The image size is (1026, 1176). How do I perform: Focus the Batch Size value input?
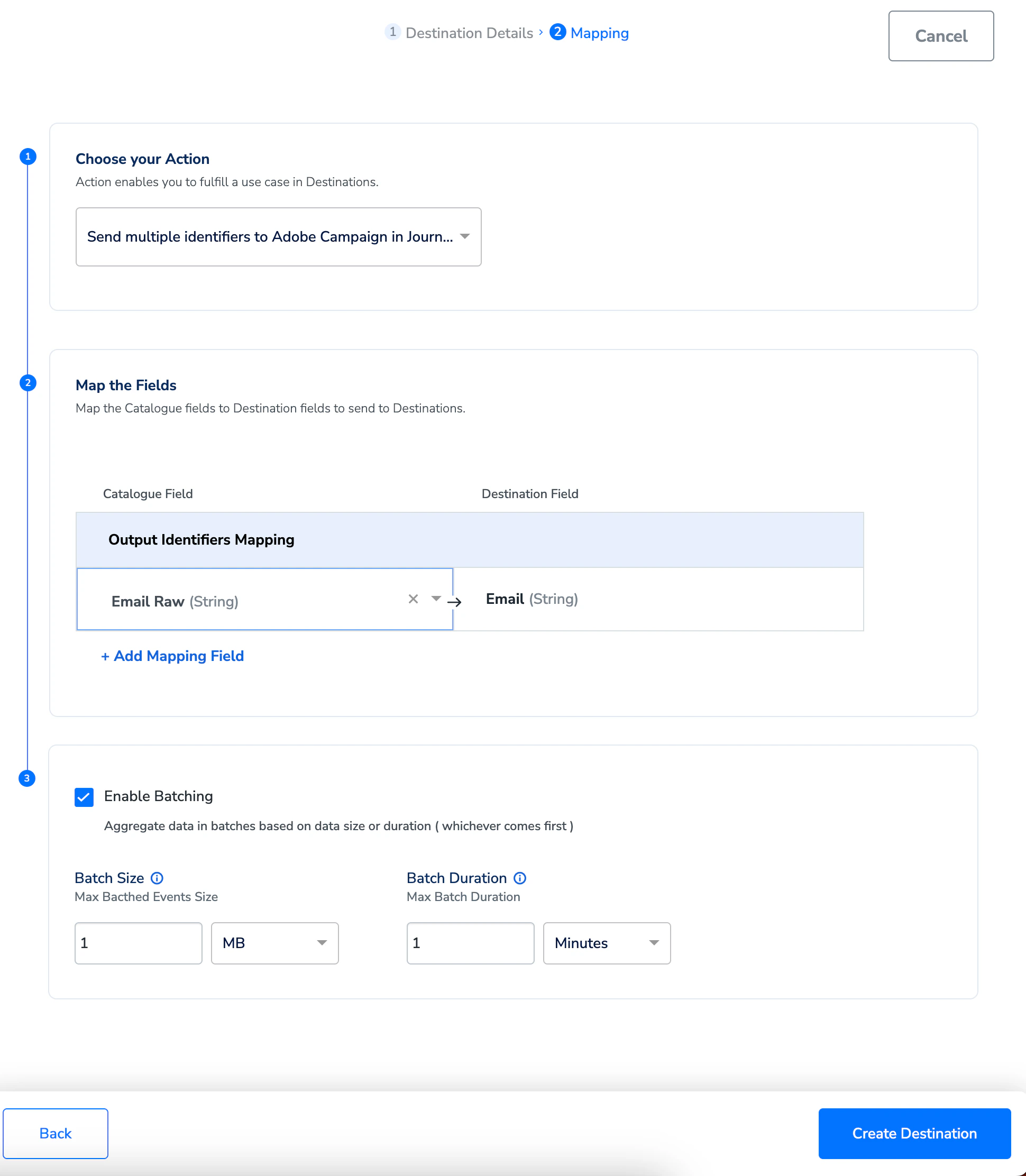click(139, 943)
